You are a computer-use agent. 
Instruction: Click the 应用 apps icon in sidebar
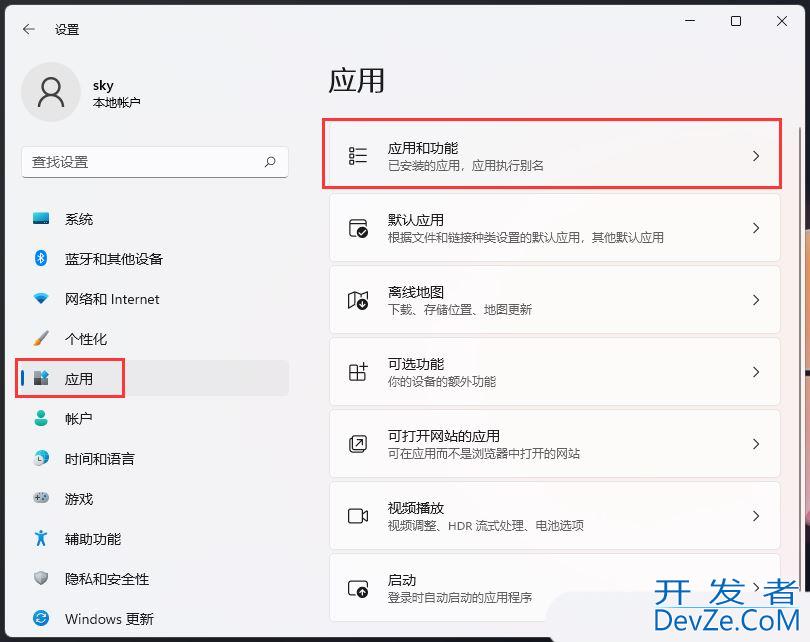pos(41,378)
